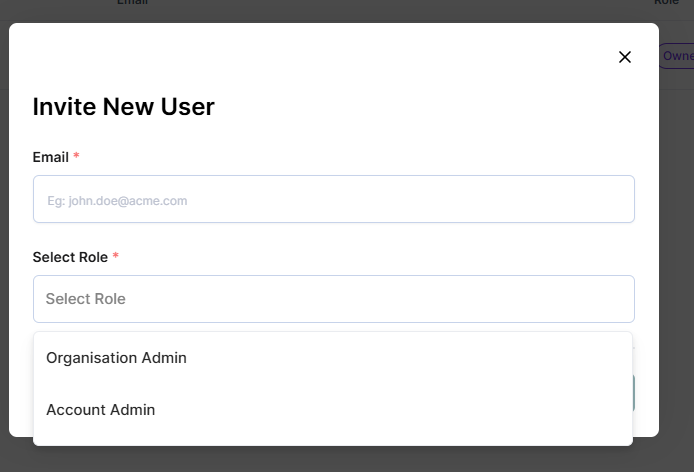Click blank space right of Account Admin
Image resolution: width=694 pixels, height=472 pixels.
(x=400, y=410)
